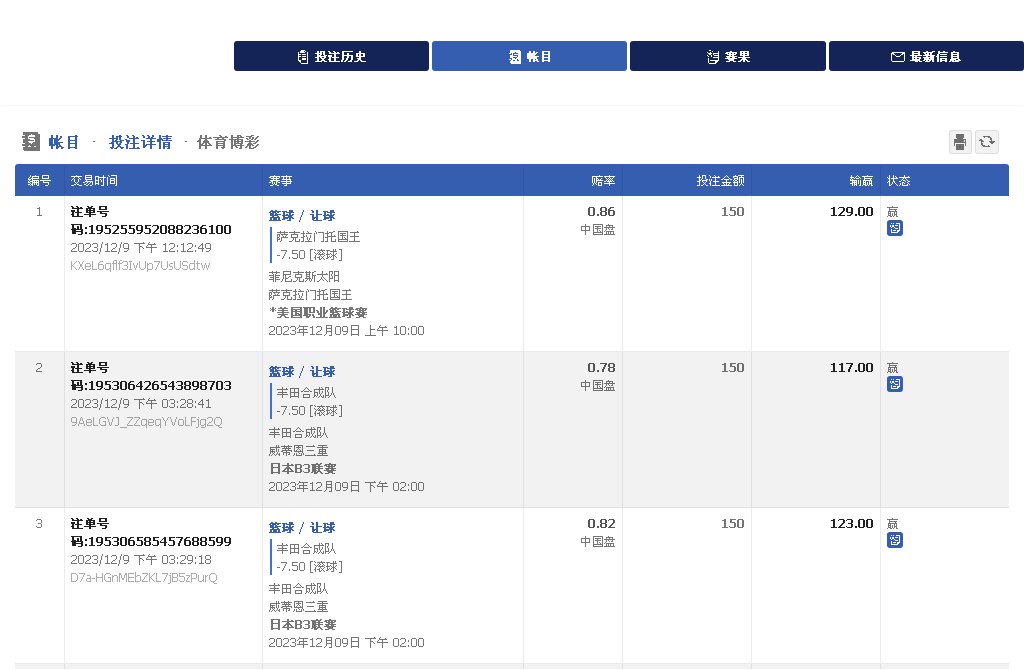Click the 帐目 ledger icon in breadcrumb

point(31,142)
